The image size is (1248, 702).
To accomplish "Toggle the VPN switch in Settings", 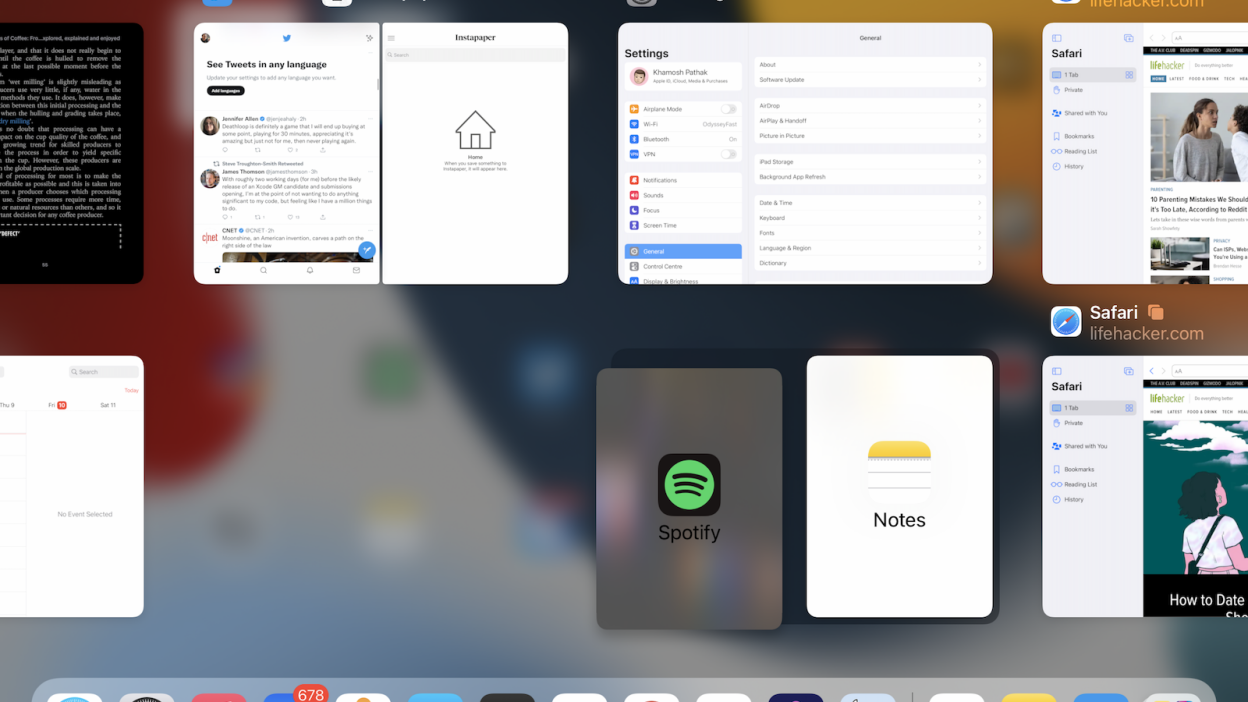I will pos(729,154).
